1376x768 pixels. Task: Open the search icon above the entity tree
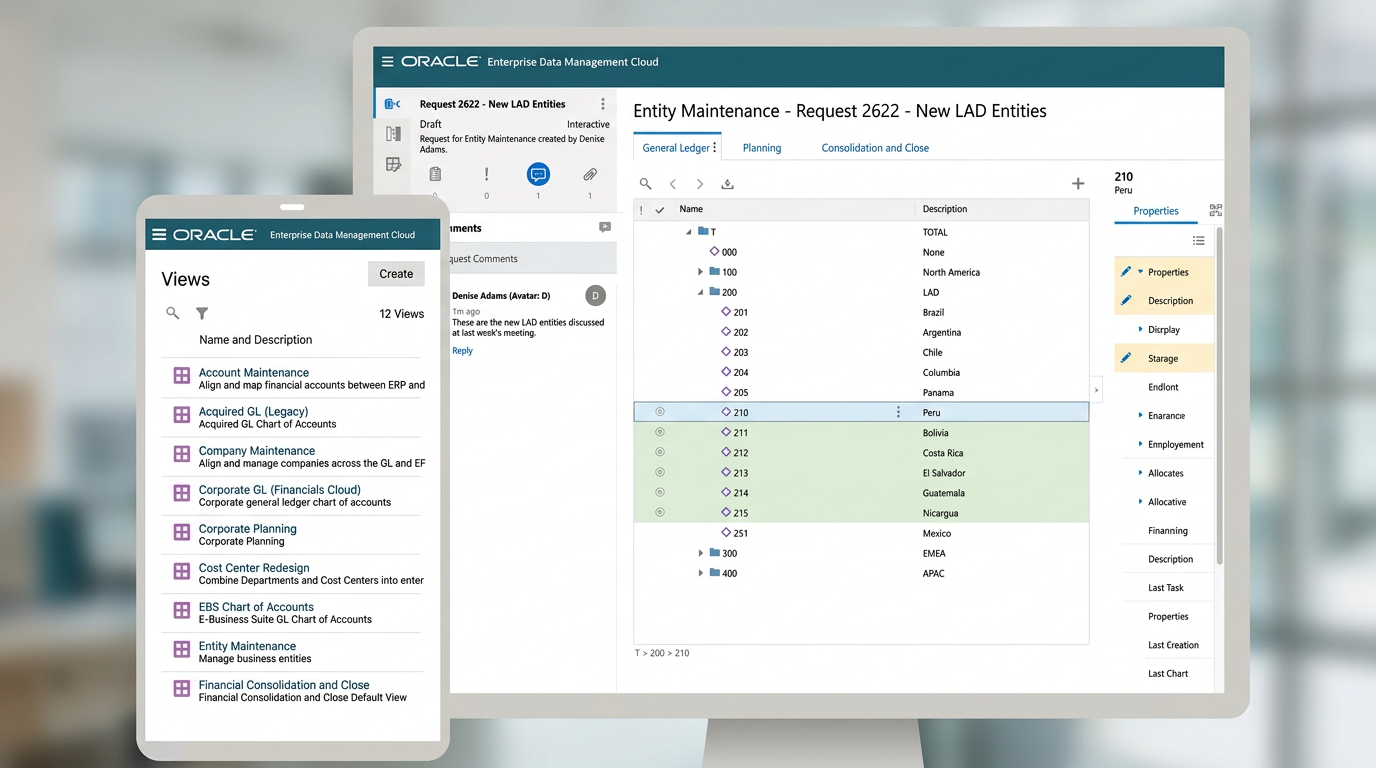click(x=645, y=184)
